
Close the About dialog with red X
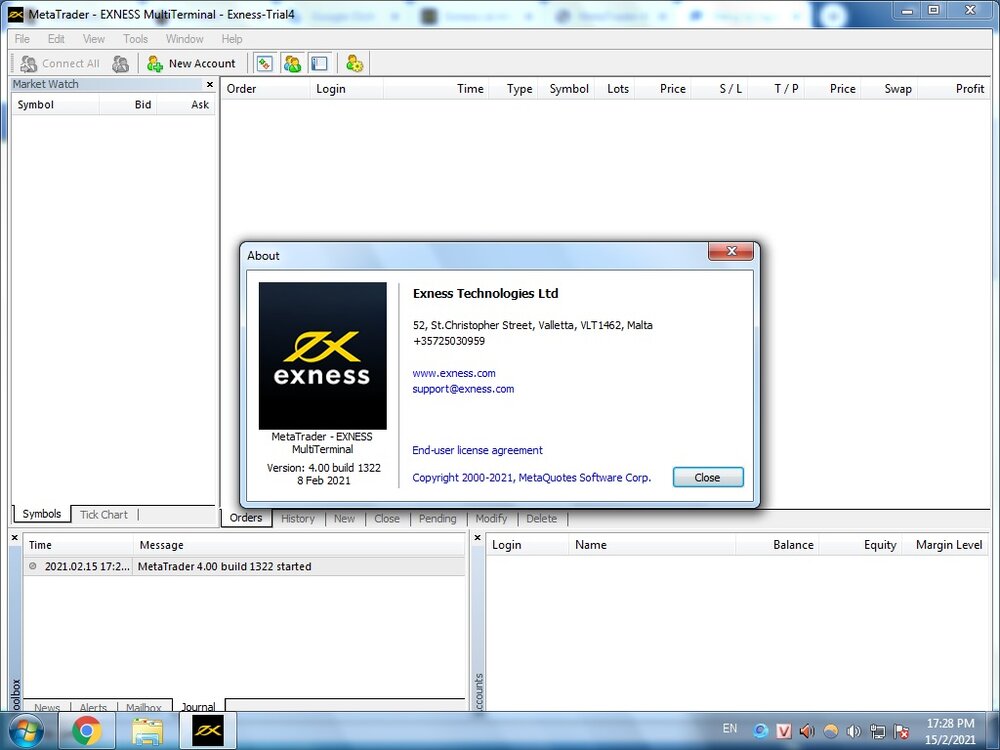tap(732, 251)
